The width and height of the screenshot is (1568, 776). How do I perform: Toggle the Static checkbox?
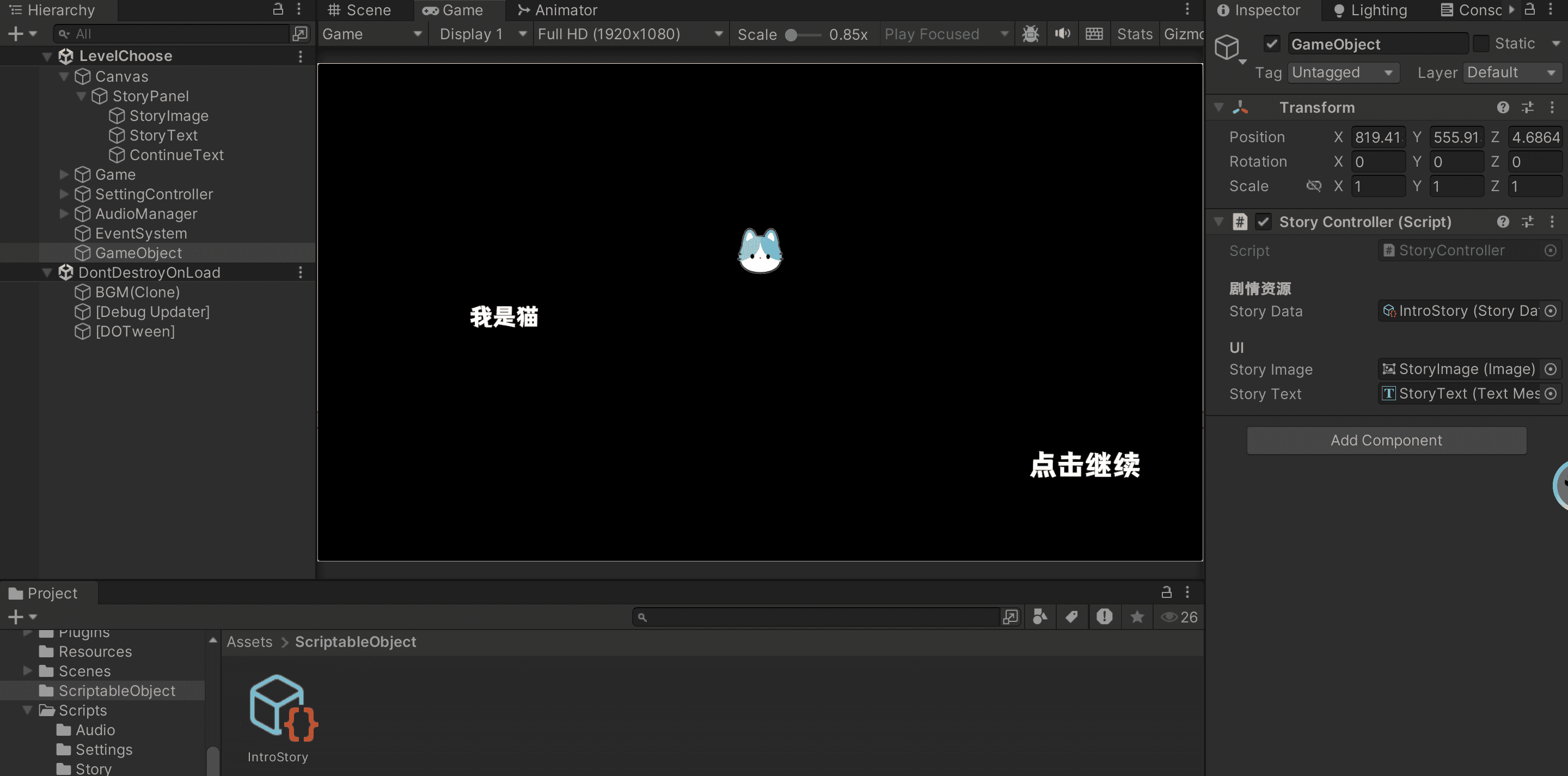tap(1480, 44)
